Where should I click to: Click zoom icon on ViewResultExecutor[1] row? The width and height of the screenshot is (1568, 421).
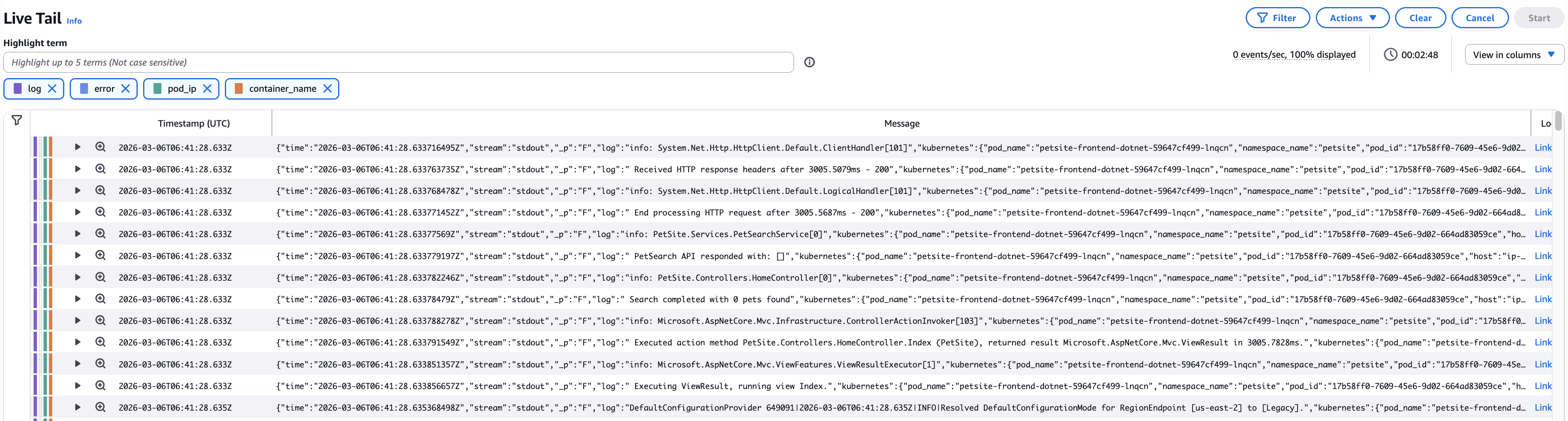pos(100,364)
